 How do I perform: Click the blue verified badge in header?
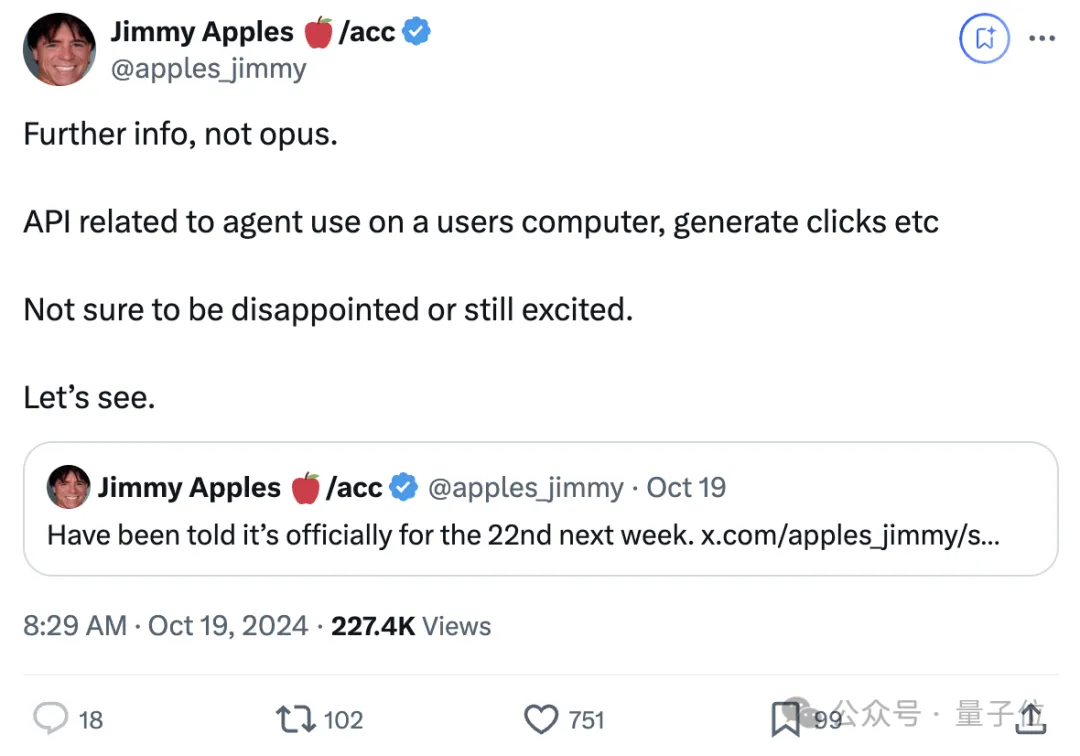tap(416, 31)
